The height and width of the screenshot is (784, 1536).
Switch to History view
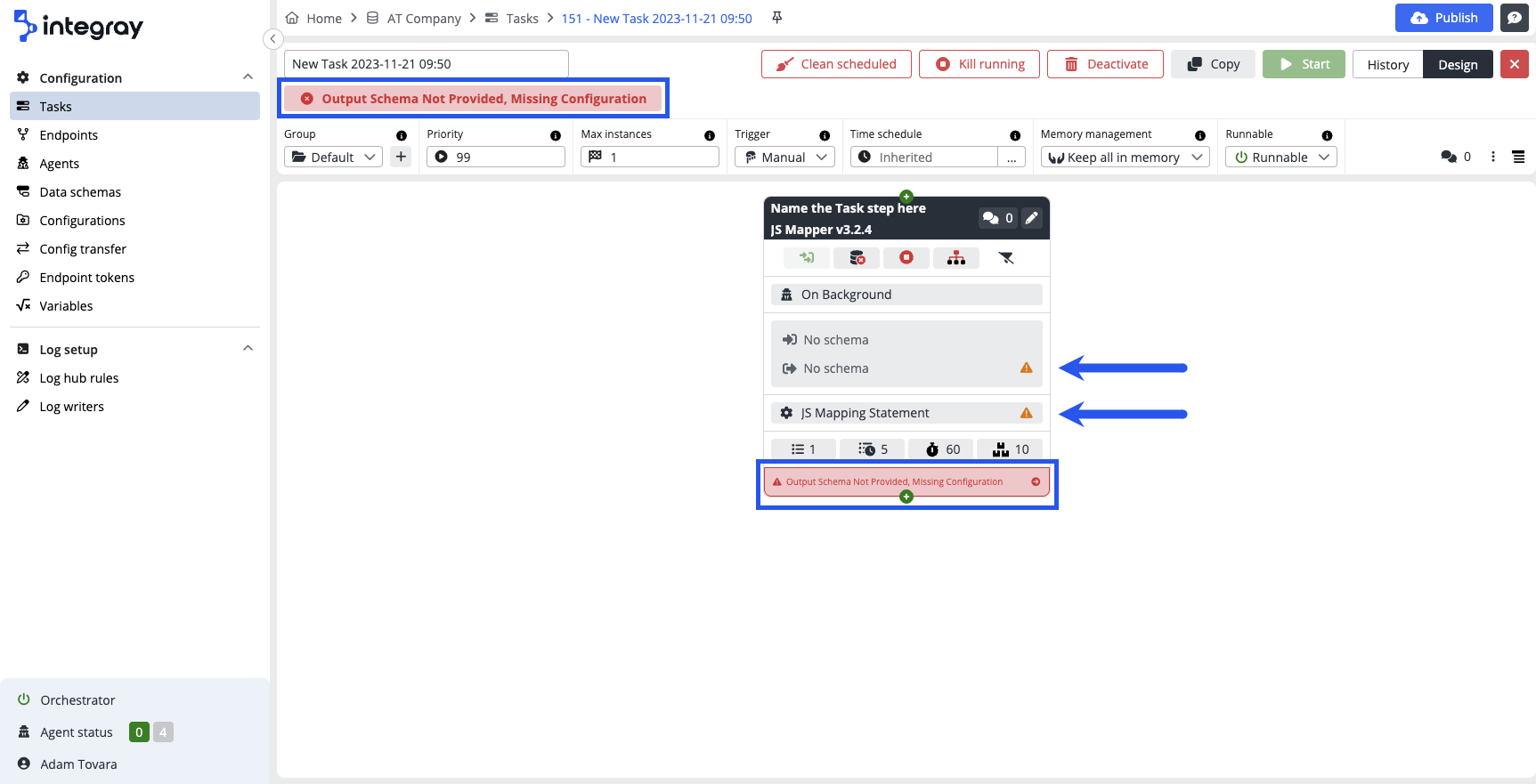pyautogui.click(x=1387, y=65)
